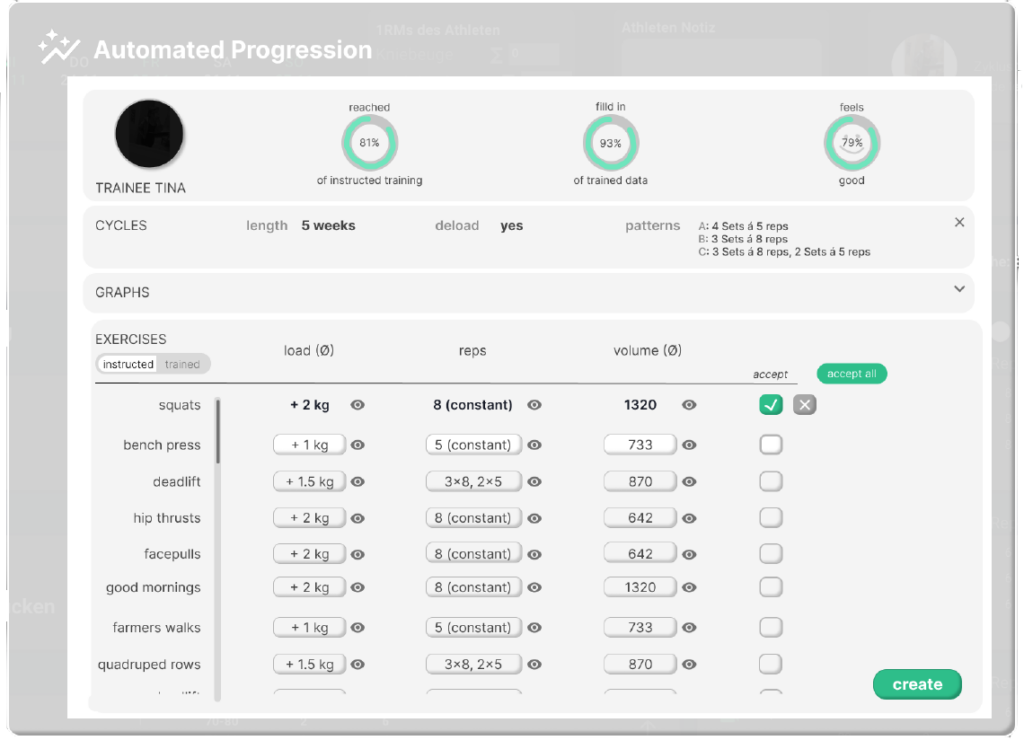The height and width of the screenshot is (749, 1024).
Task: Expand the GRAPHS section chevron
Action: pos(959,290)
